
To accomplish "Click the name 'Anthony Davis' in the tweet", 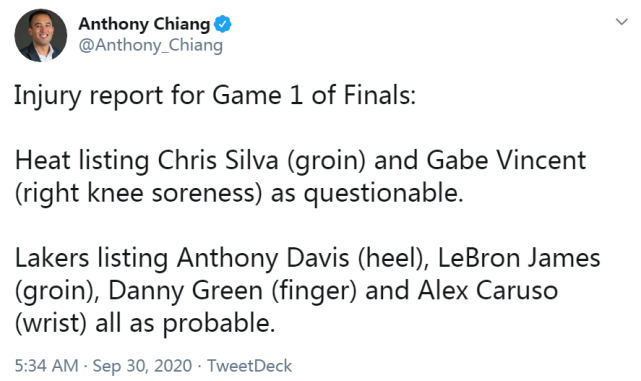I will coord(263,259).
